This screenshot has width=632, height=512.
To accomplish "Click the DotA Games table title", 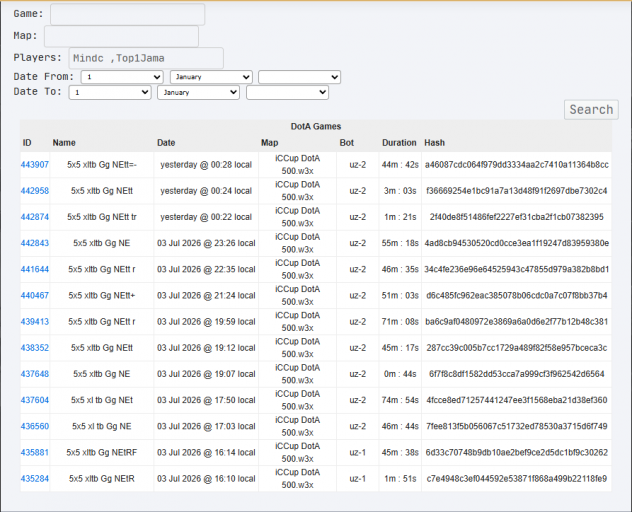I will [x=316, y=127].
